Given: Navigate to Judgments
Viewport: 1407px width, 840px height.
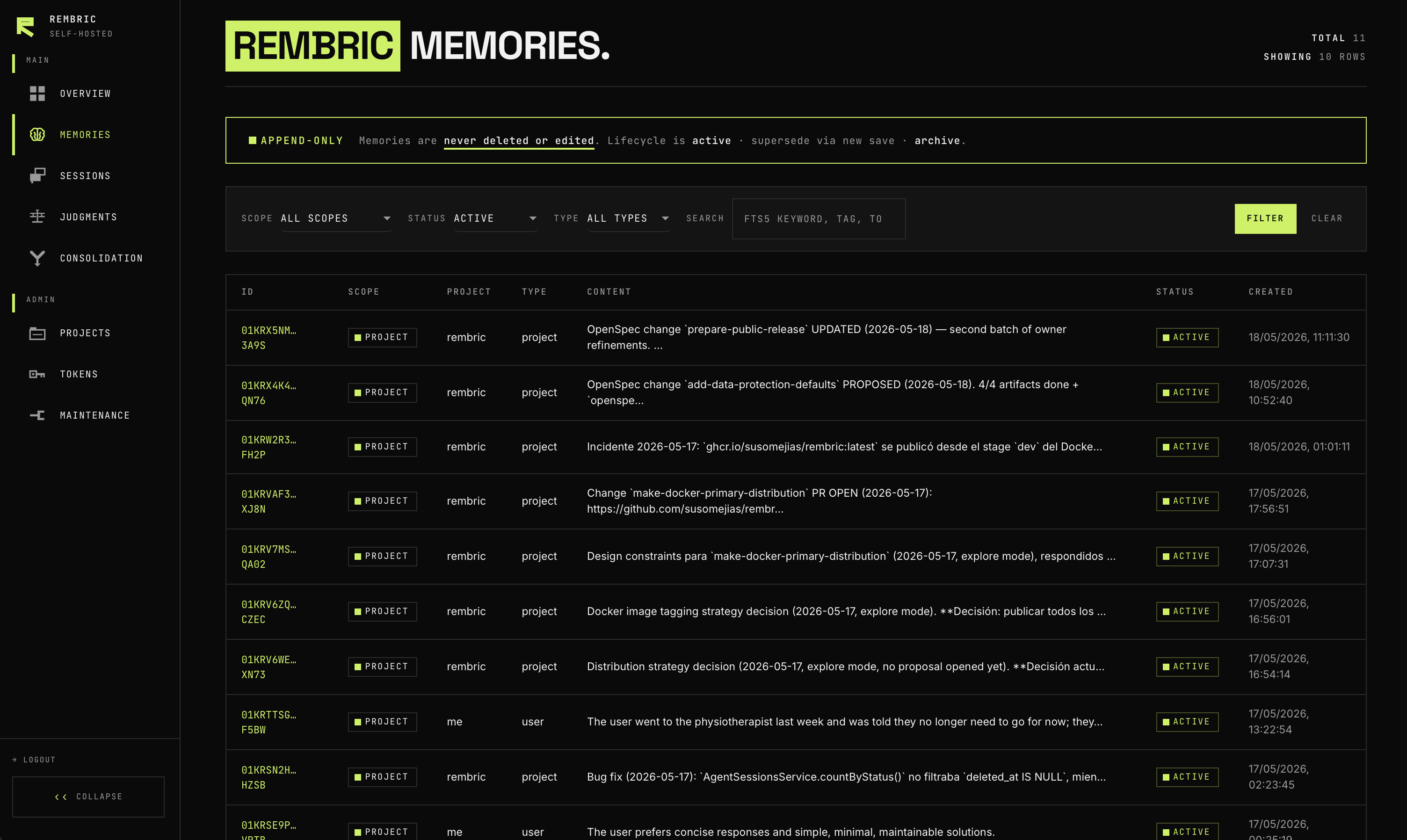Looking at the screenshot, I should click(x=88, y=217).
